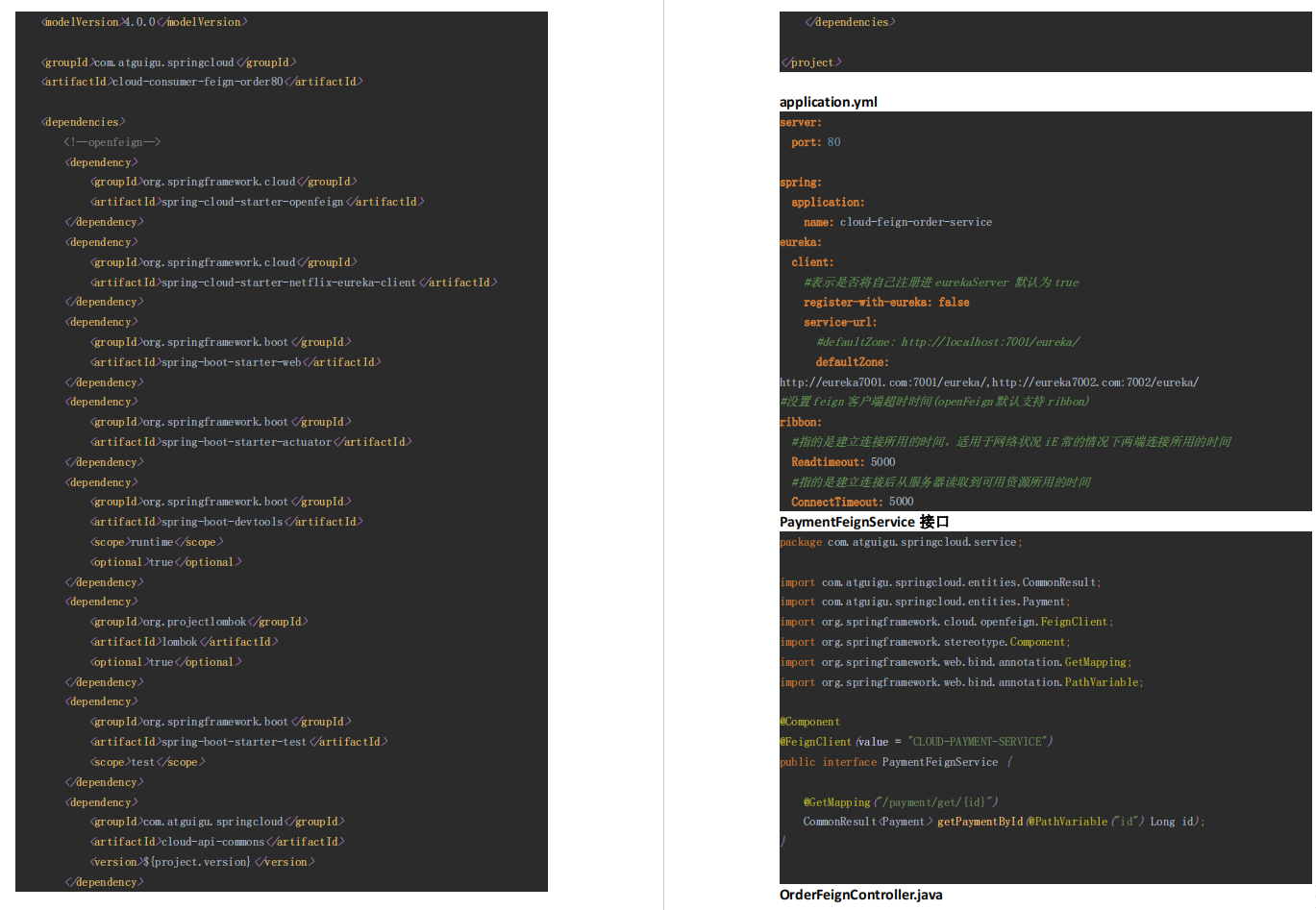
Task: Select artifactId cloud-consumer-feign-order80 text
Action: tap(202, 82)
